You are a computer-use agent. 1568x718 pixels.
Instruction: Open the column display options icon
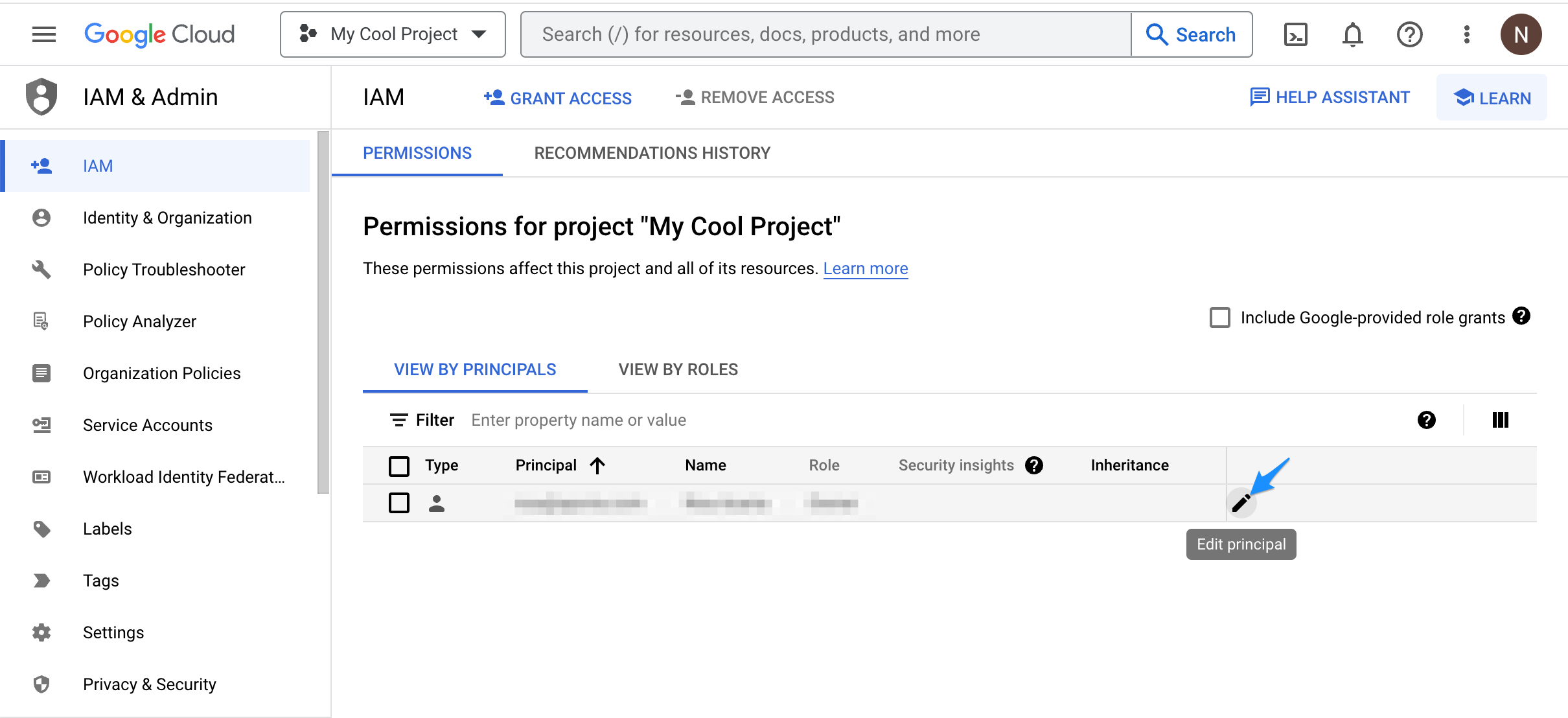(x=1500, y=420)
